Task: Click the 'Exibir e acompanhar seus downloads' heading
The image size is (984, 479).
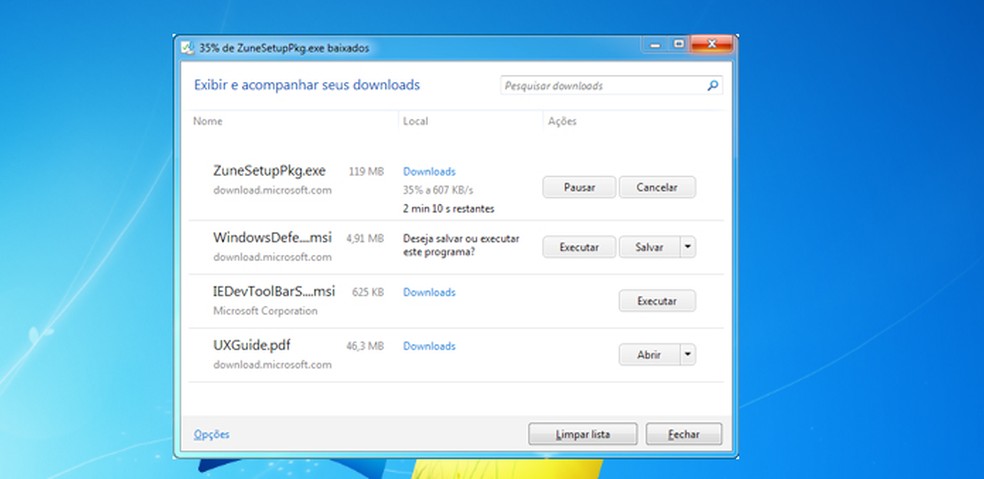Action: [x=307, y=85]
